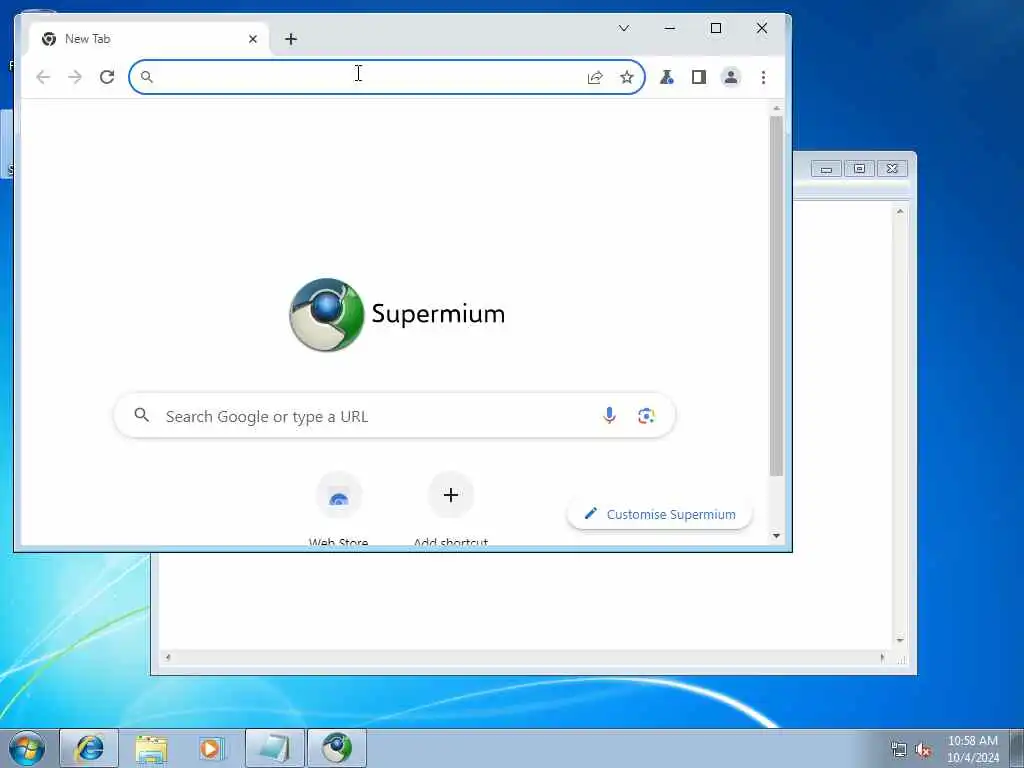Open a new tab with plus button

pos(291,39)
